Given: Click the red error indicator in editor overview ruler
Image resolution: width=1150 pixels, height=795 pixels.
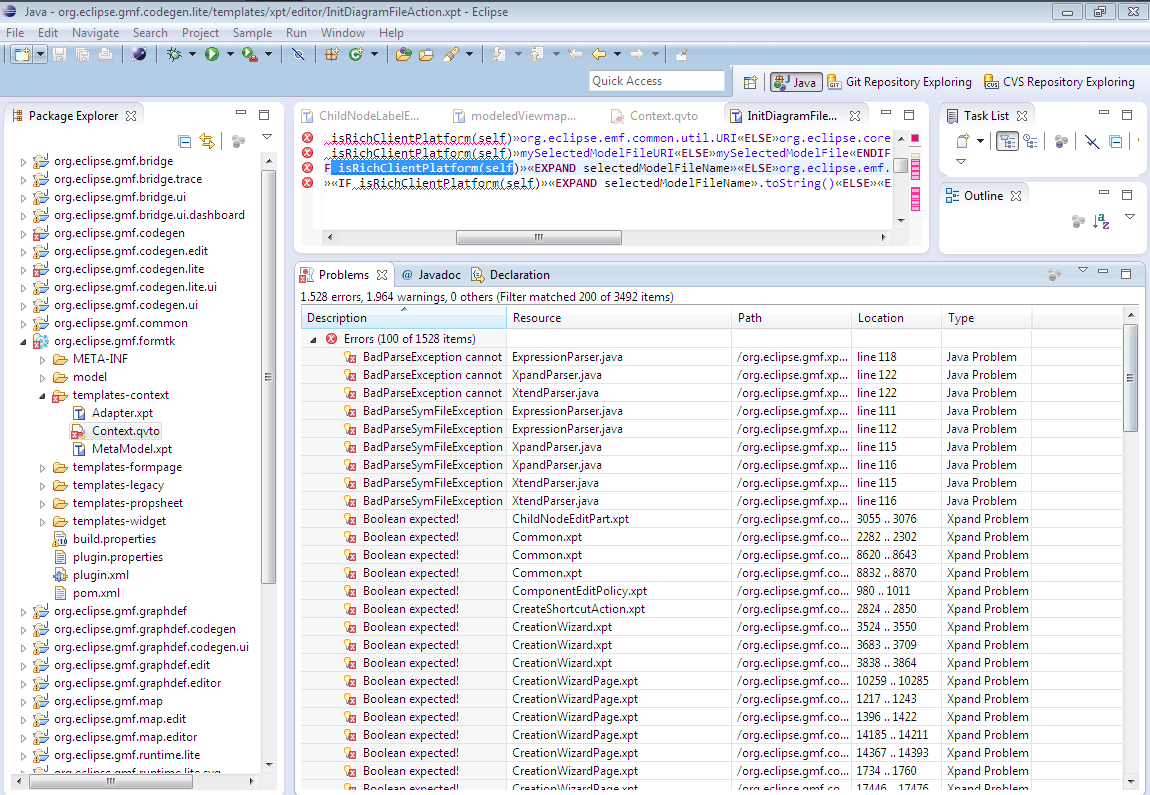Looking at the screenshot, I should (x=915, y=138).
